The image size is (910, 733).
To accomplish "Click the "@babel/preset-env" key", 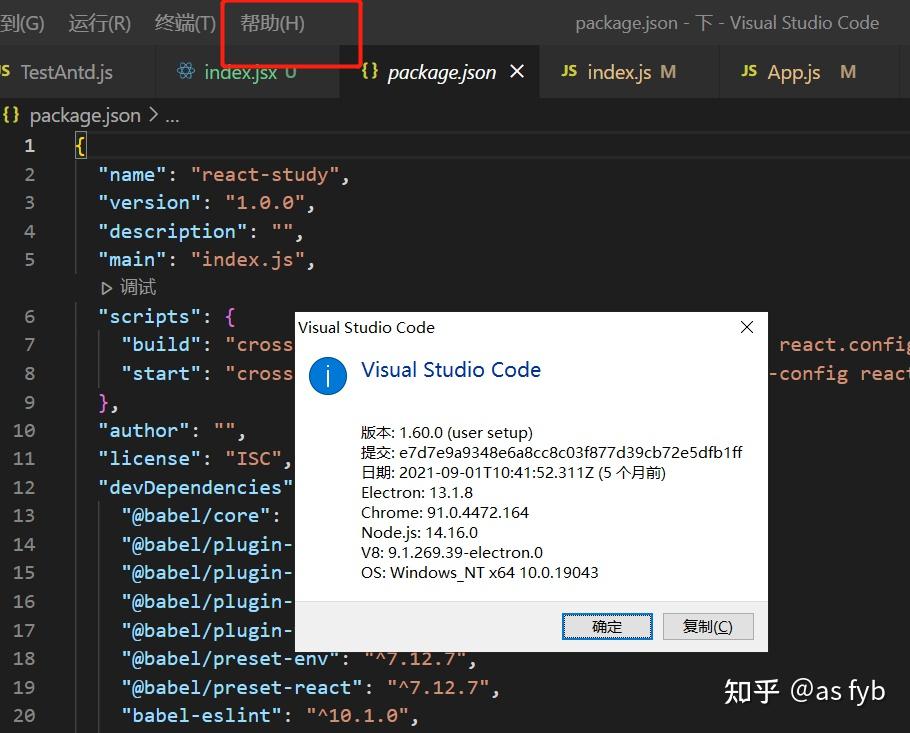I will click(230, 659).
